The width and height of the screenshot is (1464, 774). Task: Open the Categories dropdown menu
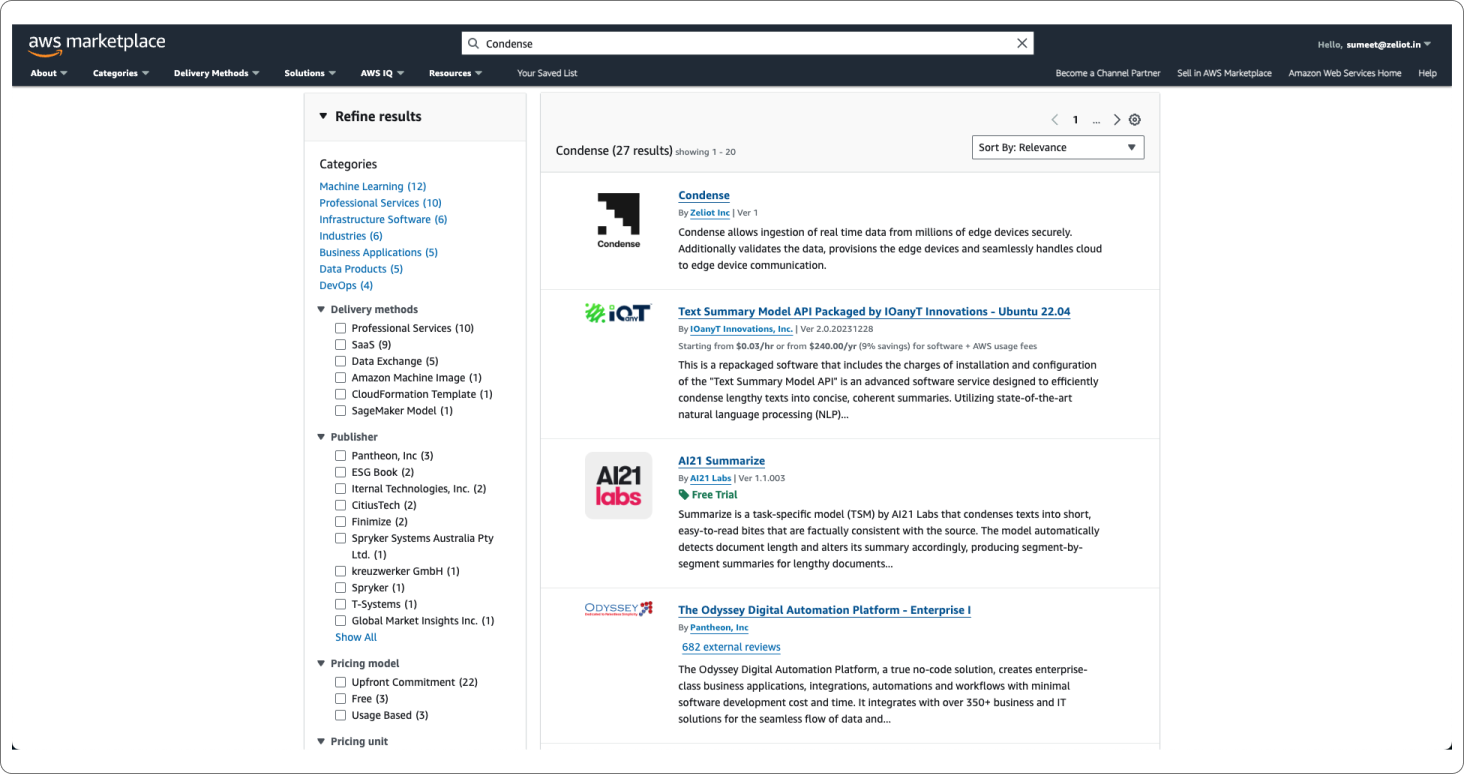121,73
